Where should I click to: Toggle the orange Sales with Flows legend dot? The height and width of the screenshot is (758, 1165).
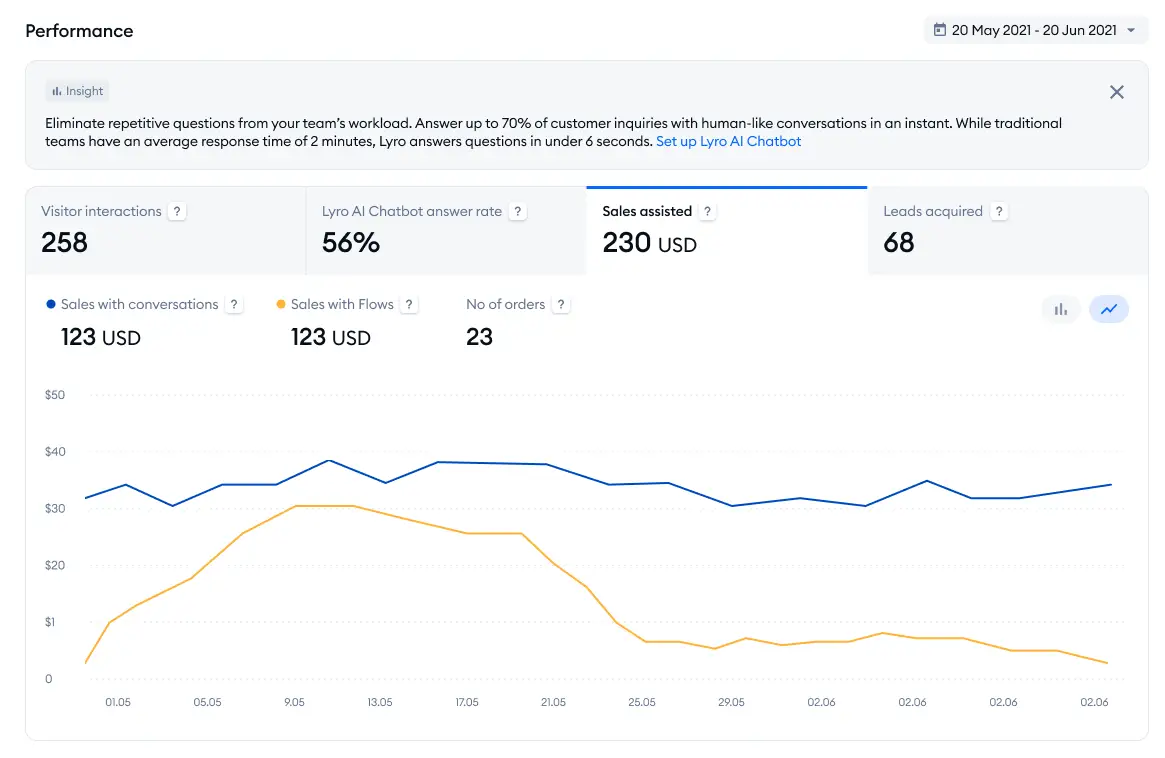(281, 304)
